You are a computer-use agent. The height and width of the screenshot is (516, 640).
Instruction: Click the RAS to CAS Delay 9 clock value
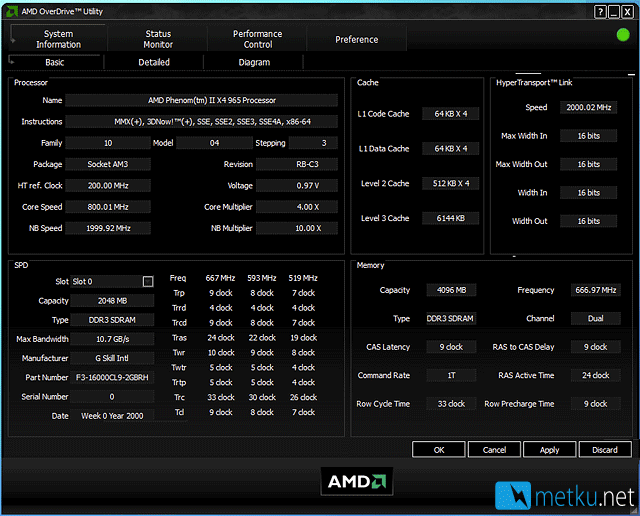pyautogui.click(x=596, y=347)
